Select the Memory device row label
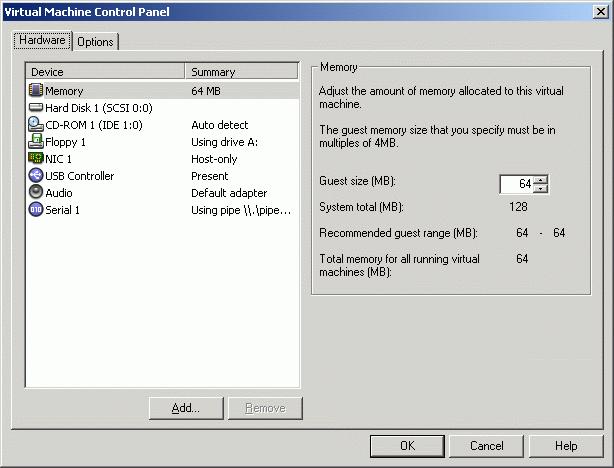 [x=64, y=91]
